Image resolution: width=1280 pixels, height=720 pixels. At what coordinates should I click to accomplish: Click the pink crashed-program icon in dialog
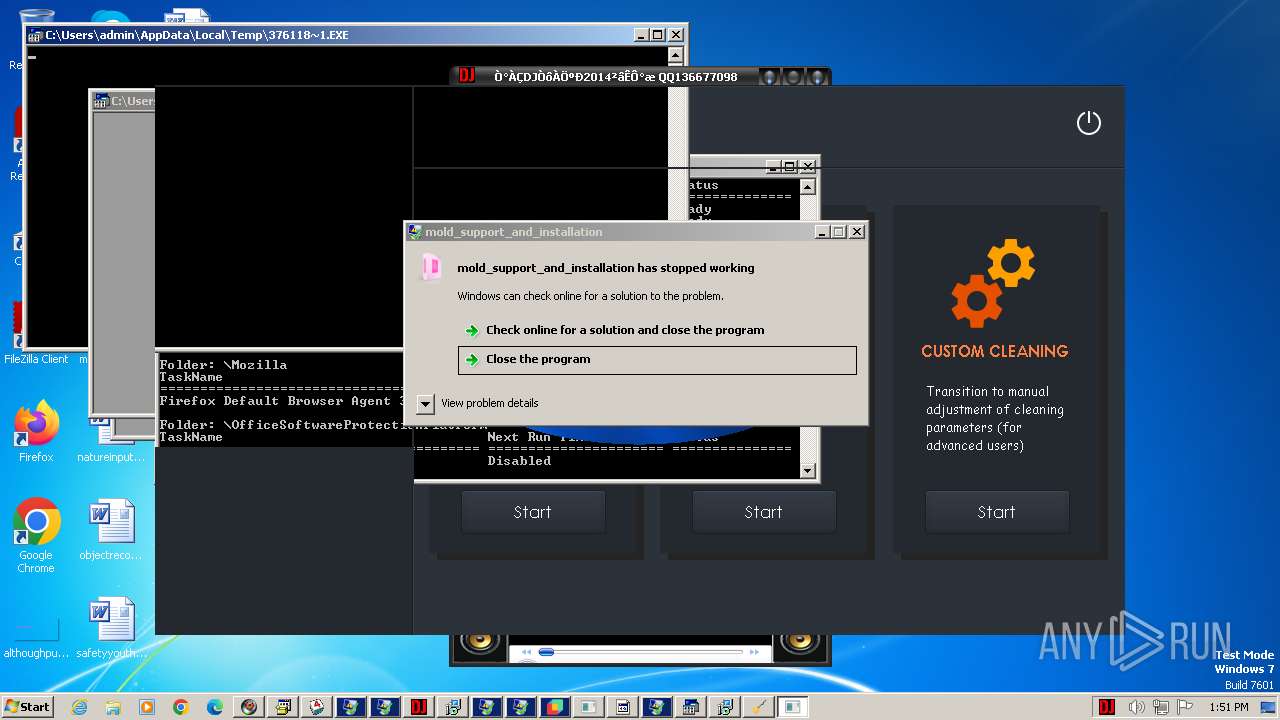tap(431, 267)
